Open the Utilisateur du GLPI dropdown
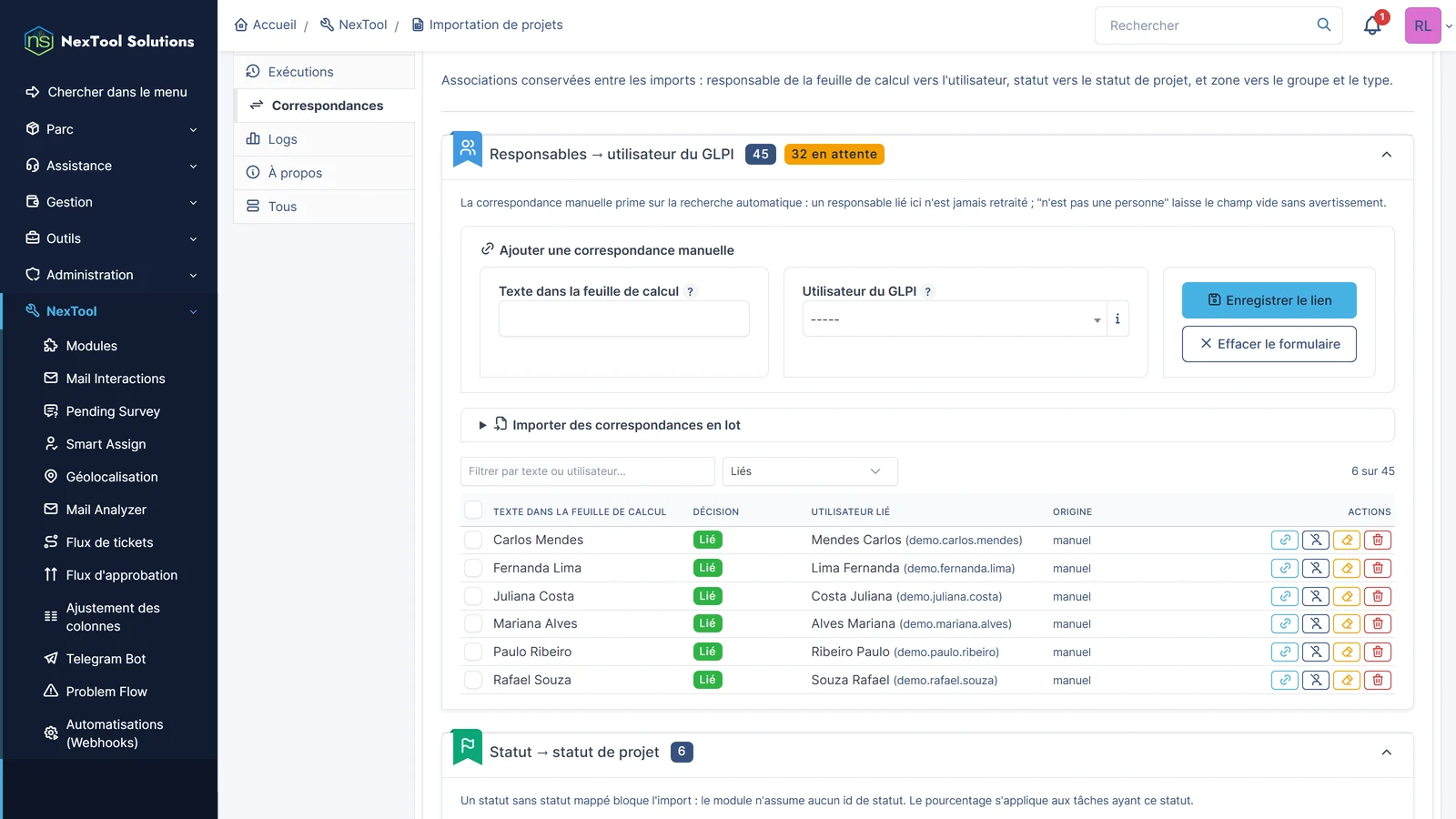The height and width of the screenshot is (819, 1456). (954, 319)
